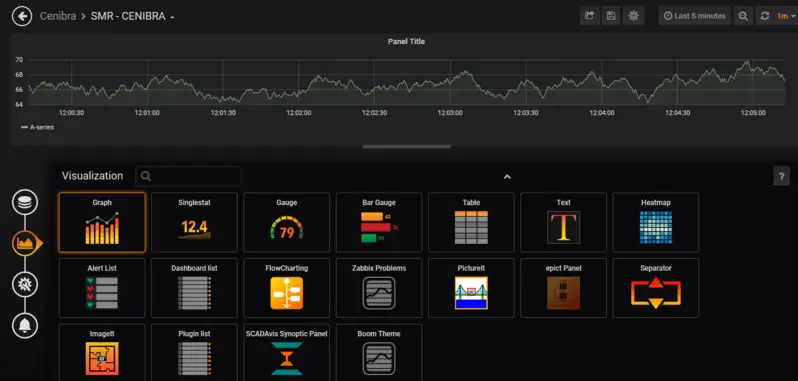The height and width of the screenshot is (381, 798).
Task: Open the Visualization tab in the editor sidebar
Action: [x=24, y=243]
